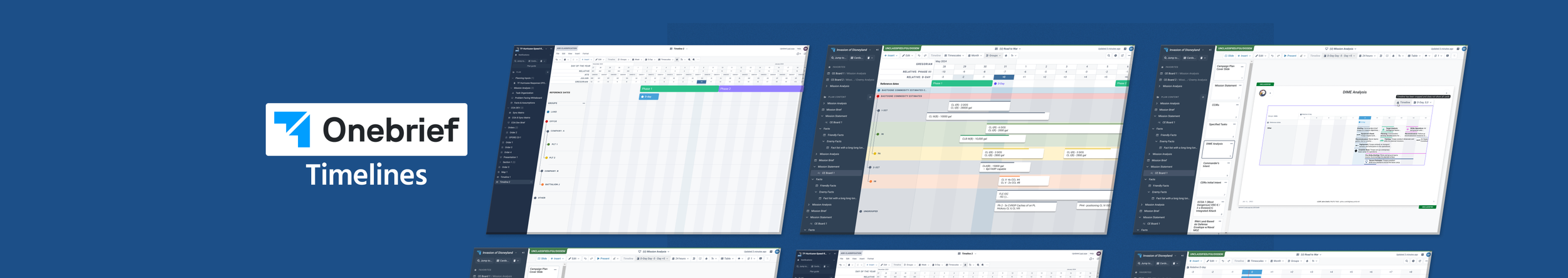Click search icon in Road to War window
Image resolution: width=1568 pixels, height=278 pixels.
(1108, 55)
